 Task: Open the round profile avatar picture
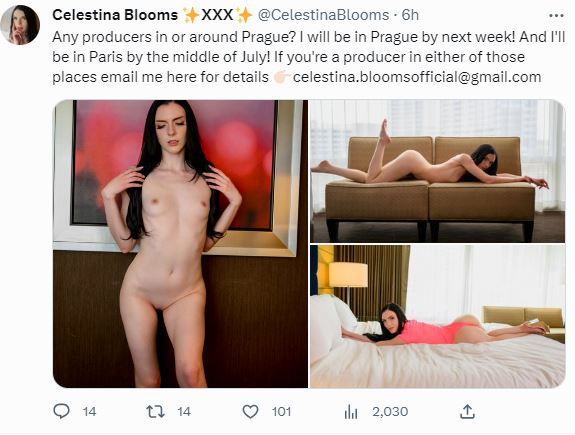(x=20, y=25)
